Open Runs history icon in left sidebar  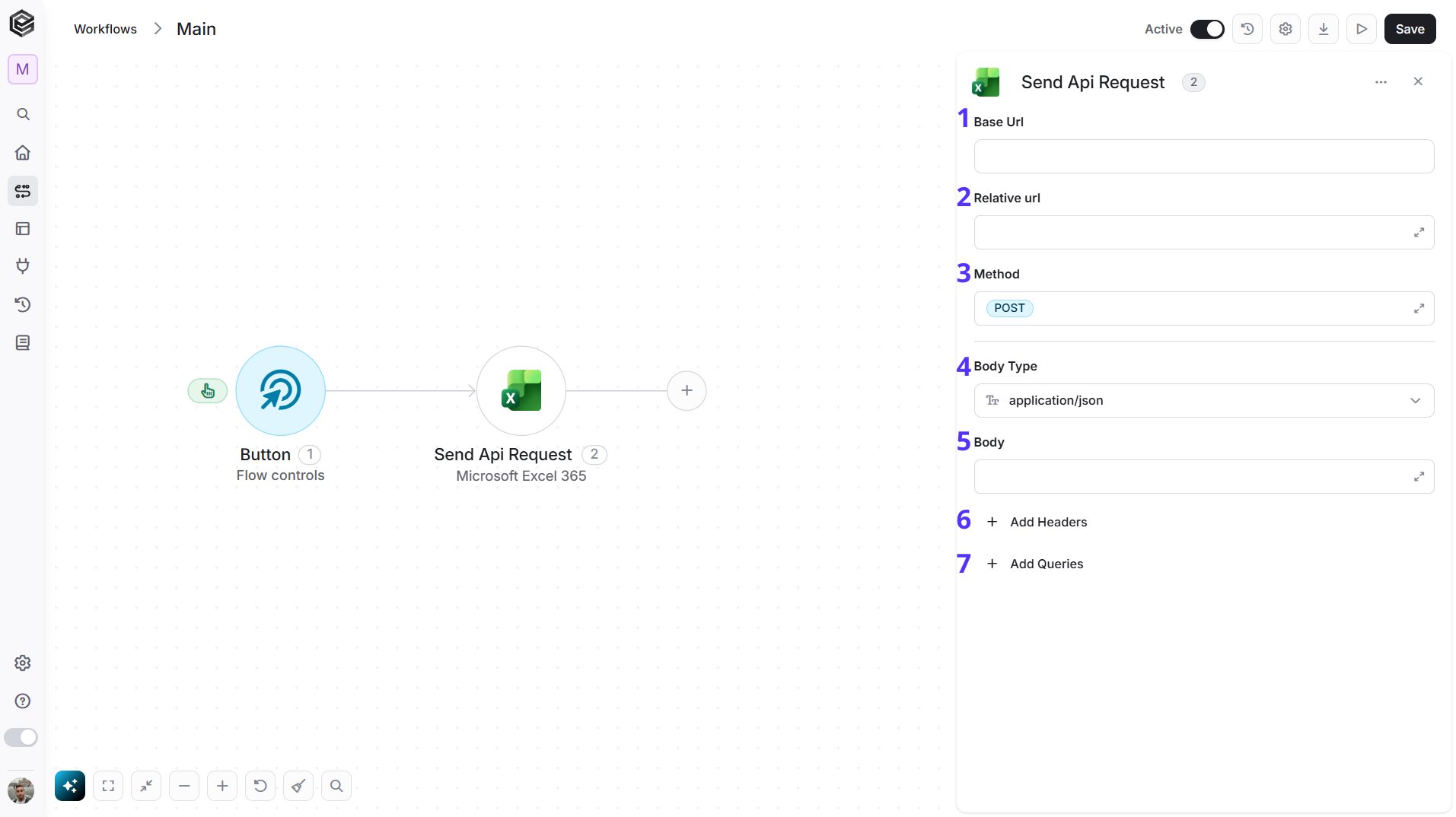point(23,304)
